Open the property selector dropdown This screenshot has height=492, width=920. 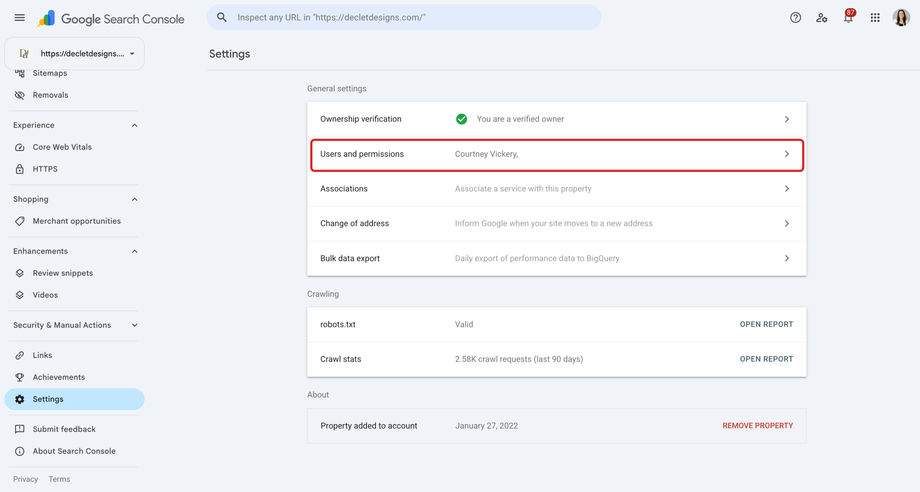(74, 53)
